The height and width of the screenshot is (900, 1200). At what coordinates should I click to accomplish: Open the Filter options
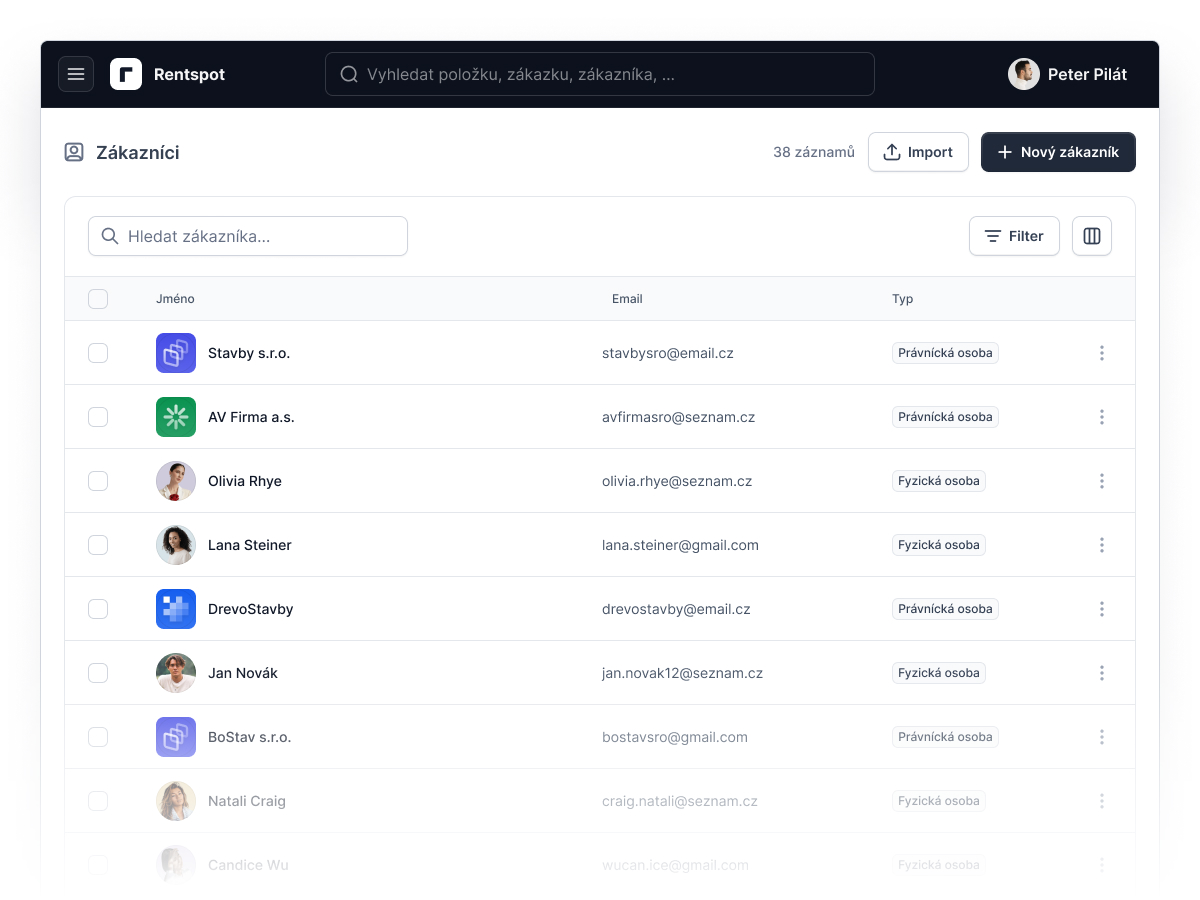pos(1014,236)
